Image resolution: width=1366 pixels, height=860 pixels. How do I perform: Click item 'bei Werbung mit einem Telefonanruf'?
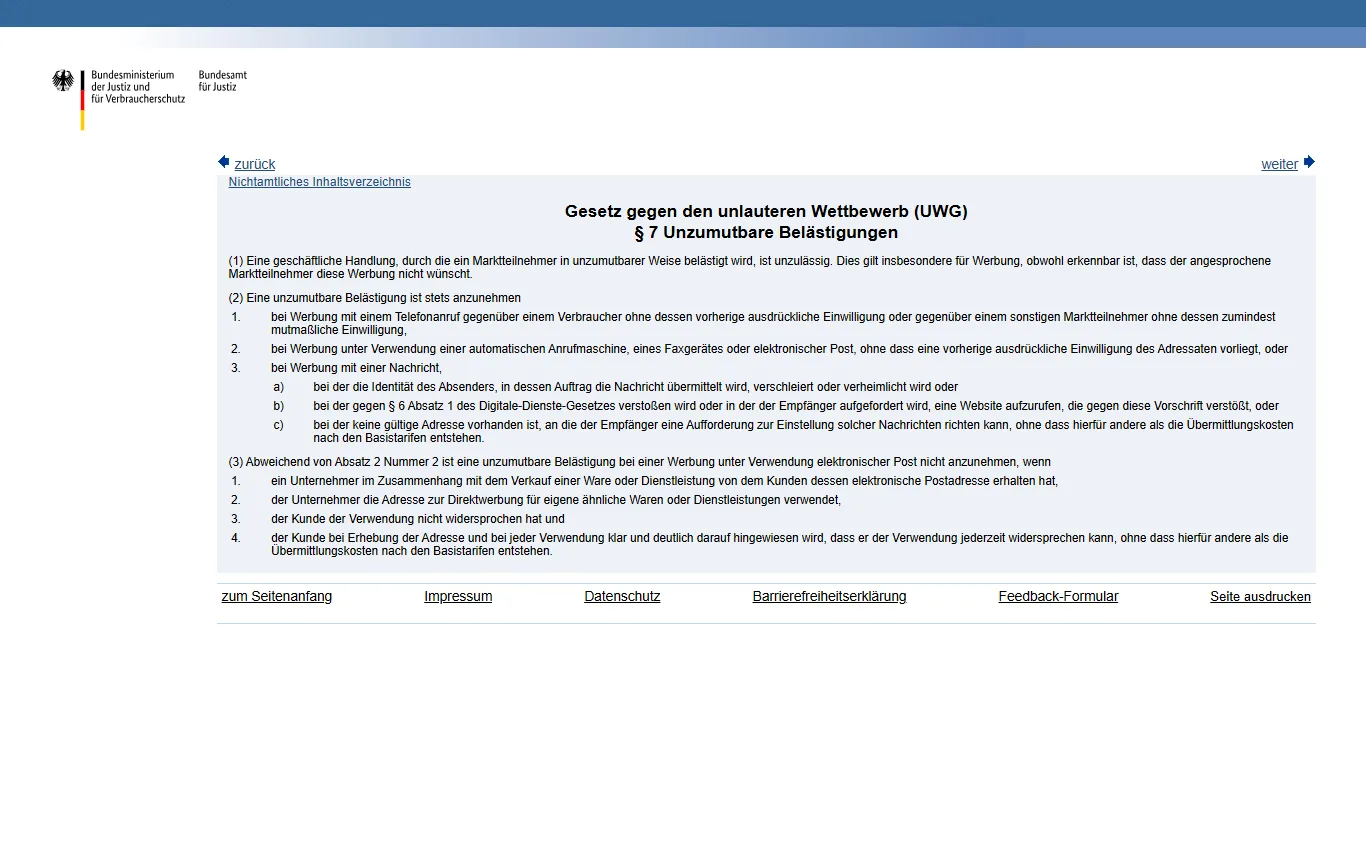[x=773, y=323]
